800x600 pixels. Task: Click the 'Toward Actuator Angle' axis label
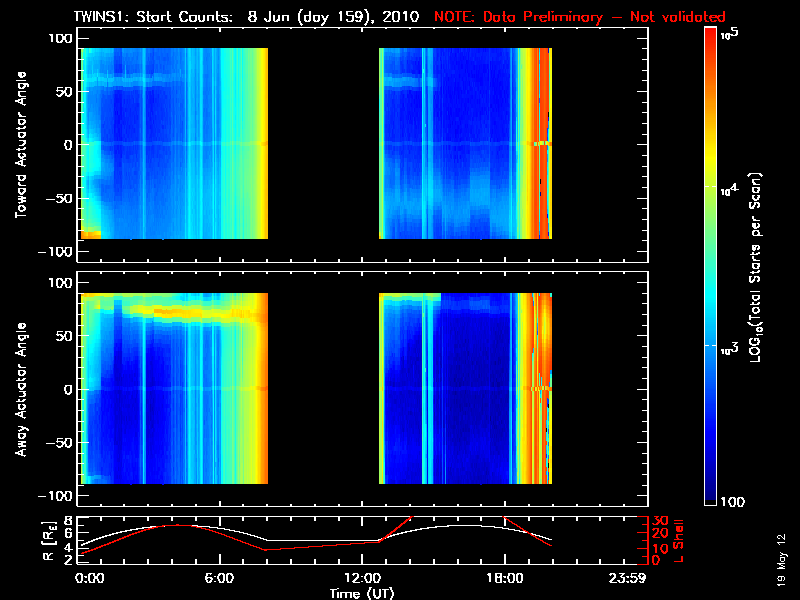click(x=20, y=145)
